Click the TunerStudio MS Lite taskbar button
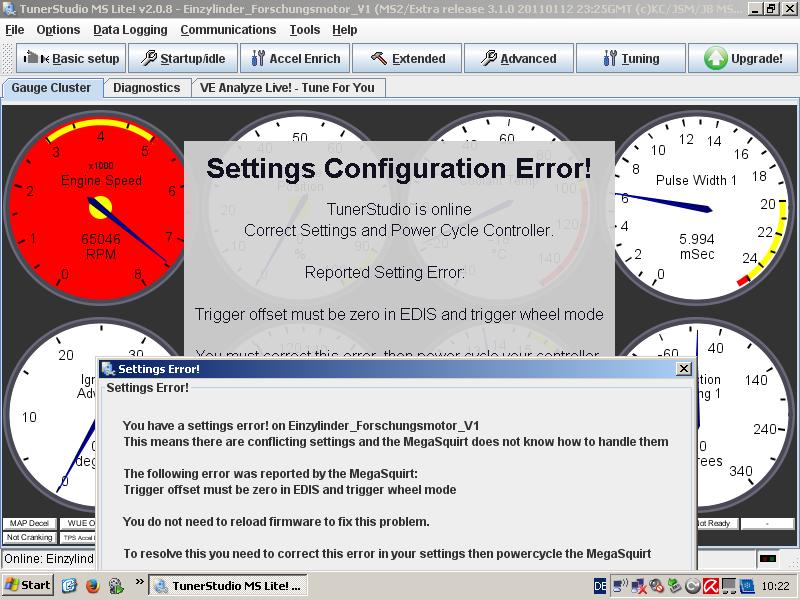 point(228,585)
